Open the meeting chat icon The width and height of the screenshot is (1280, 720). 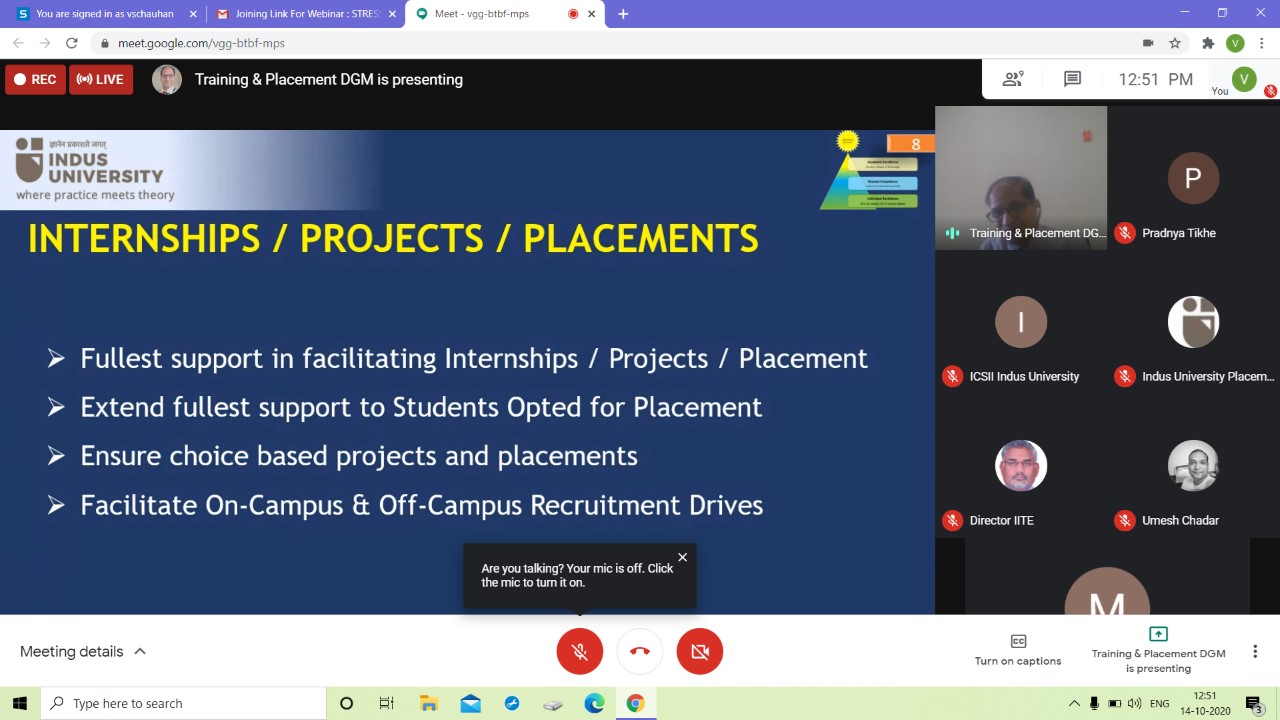tap(1072, 79)
